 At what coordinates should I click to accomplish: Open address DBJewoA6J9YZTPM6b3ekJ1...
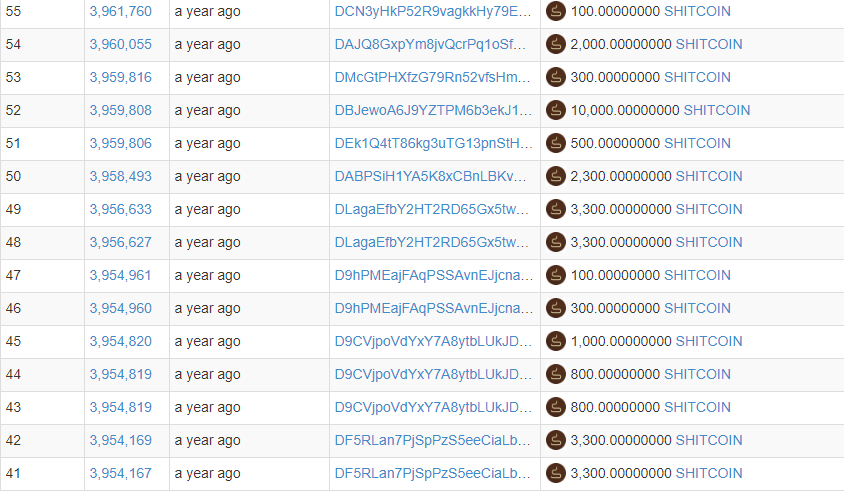click(x=433, y=110)
